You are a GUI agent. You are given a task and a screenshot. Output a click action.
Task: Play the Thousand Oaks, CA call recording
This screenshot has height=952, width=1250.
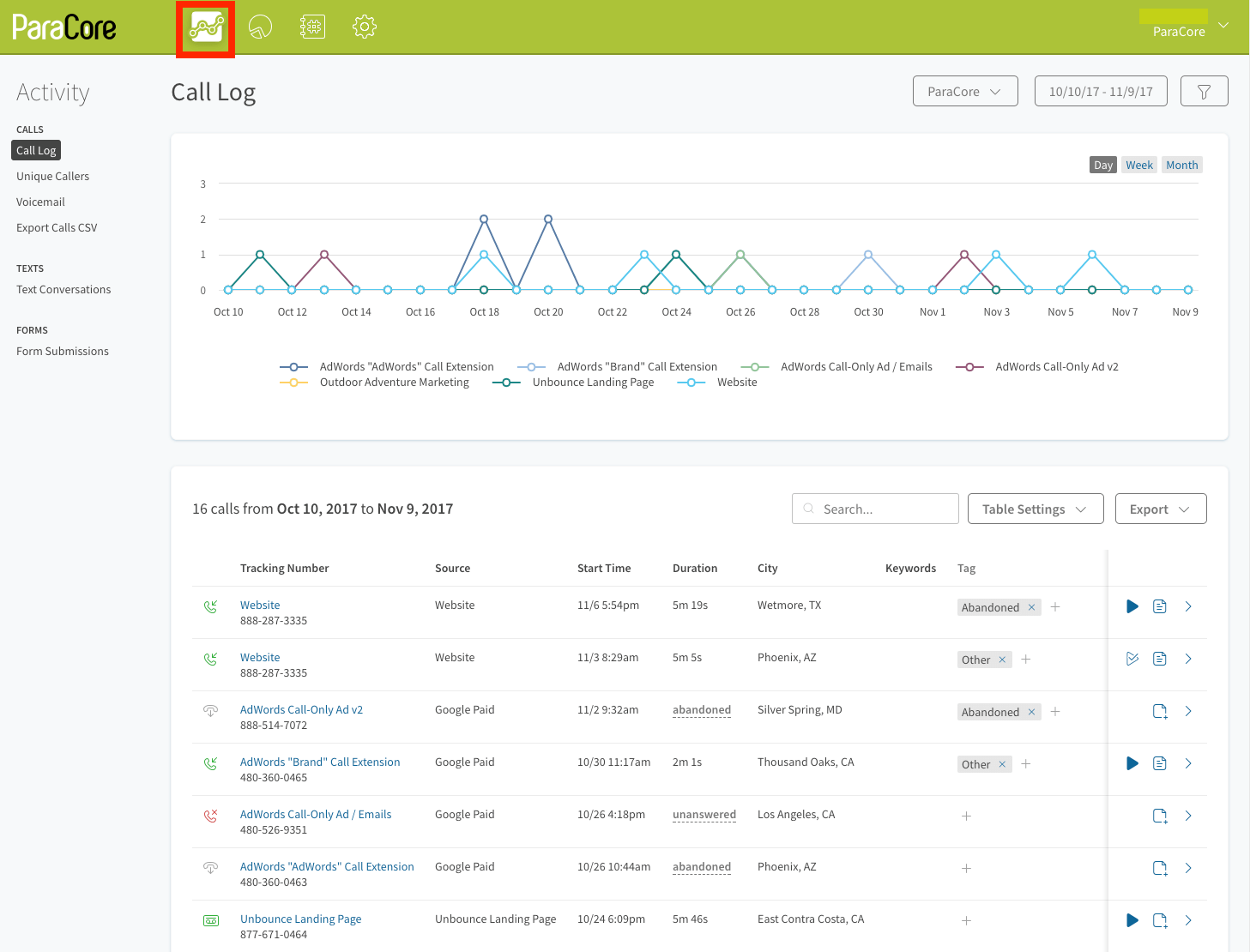coord(1132,763)
